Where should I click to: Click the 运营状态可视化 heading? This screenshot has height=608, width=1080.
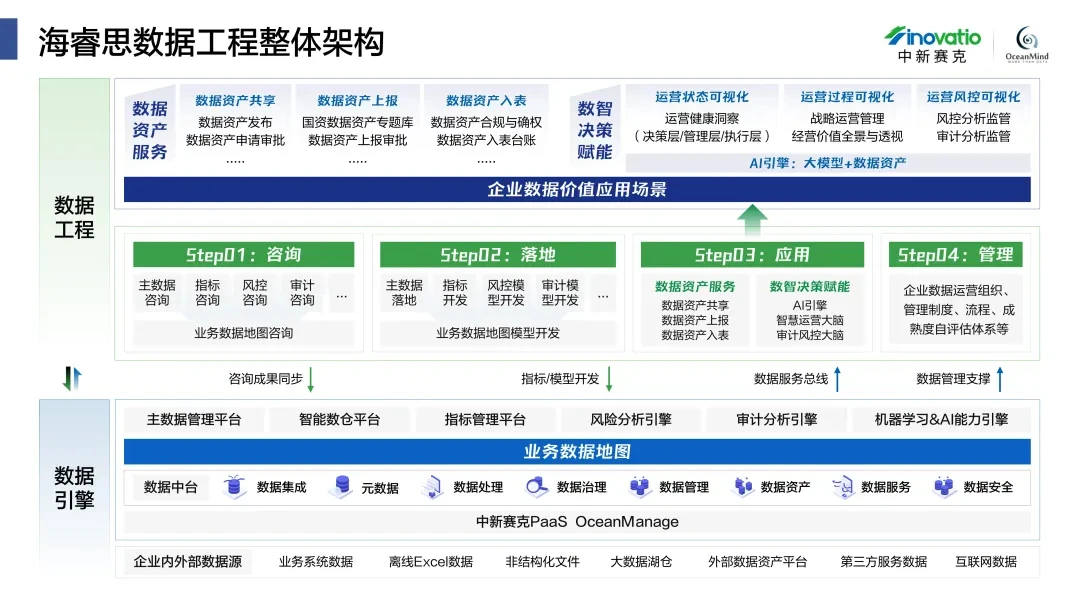pyautogui.click(x=702, y=97)
